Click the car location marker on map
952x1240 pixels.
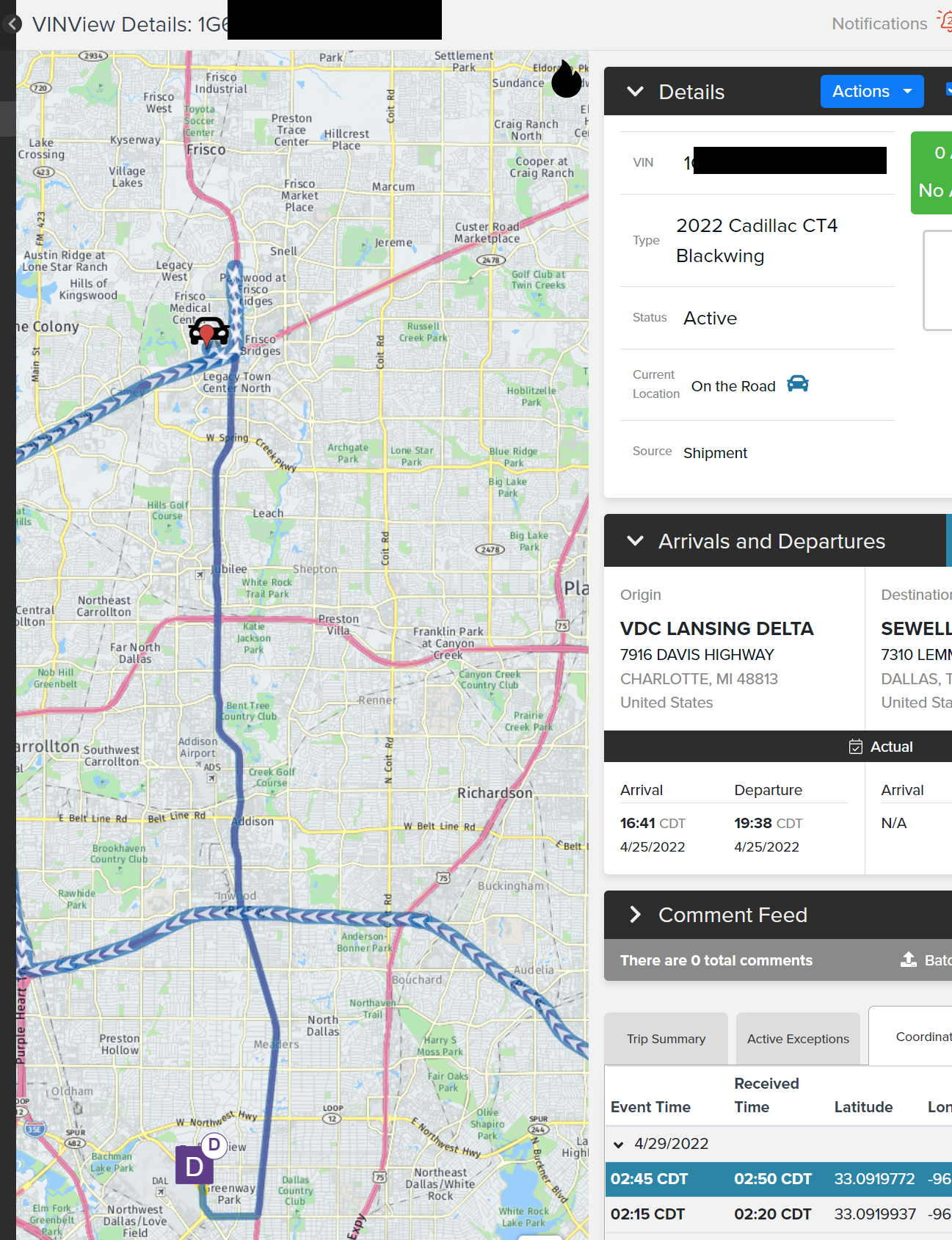point(208,332)
